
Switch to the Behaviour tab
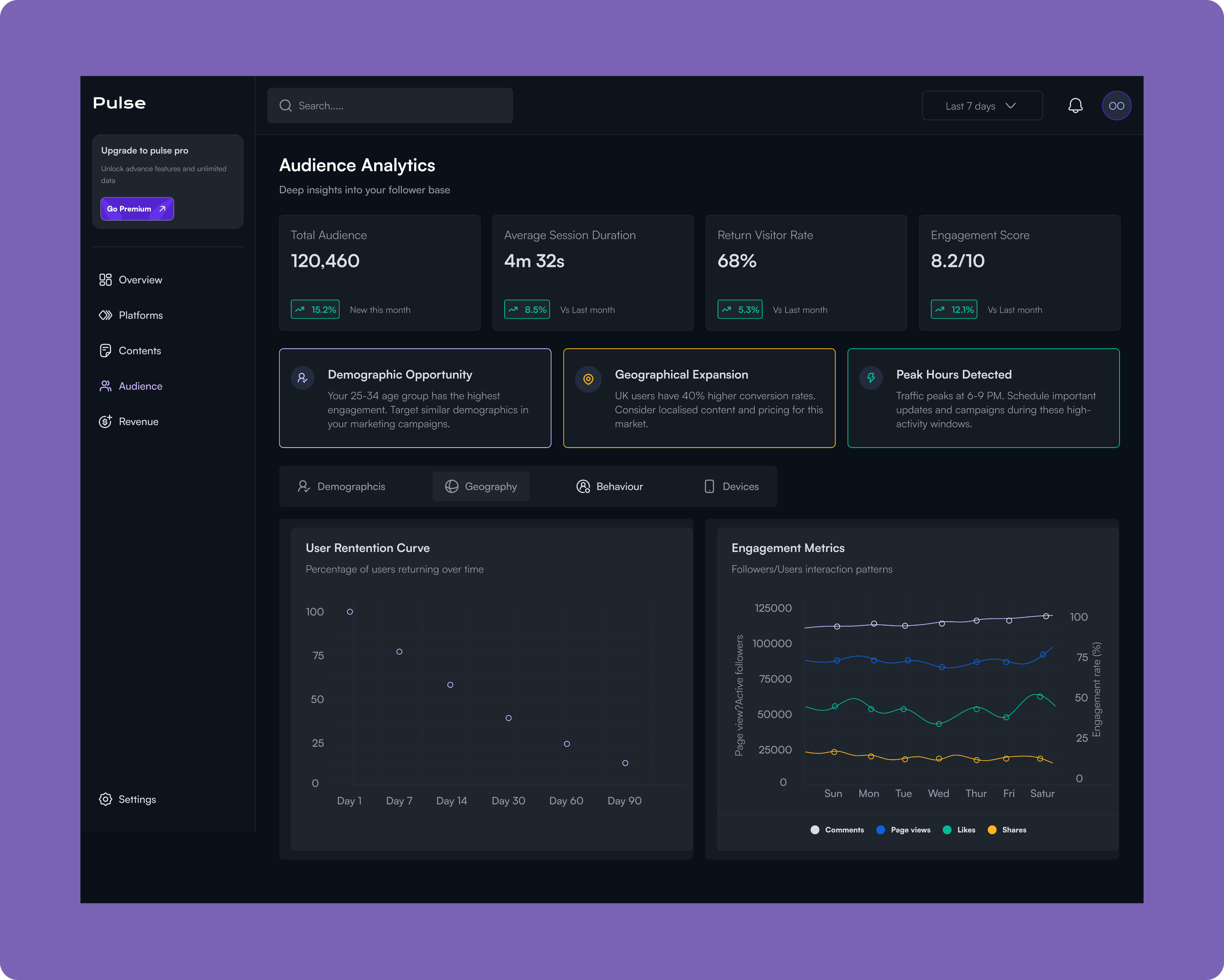click(610, 486)
